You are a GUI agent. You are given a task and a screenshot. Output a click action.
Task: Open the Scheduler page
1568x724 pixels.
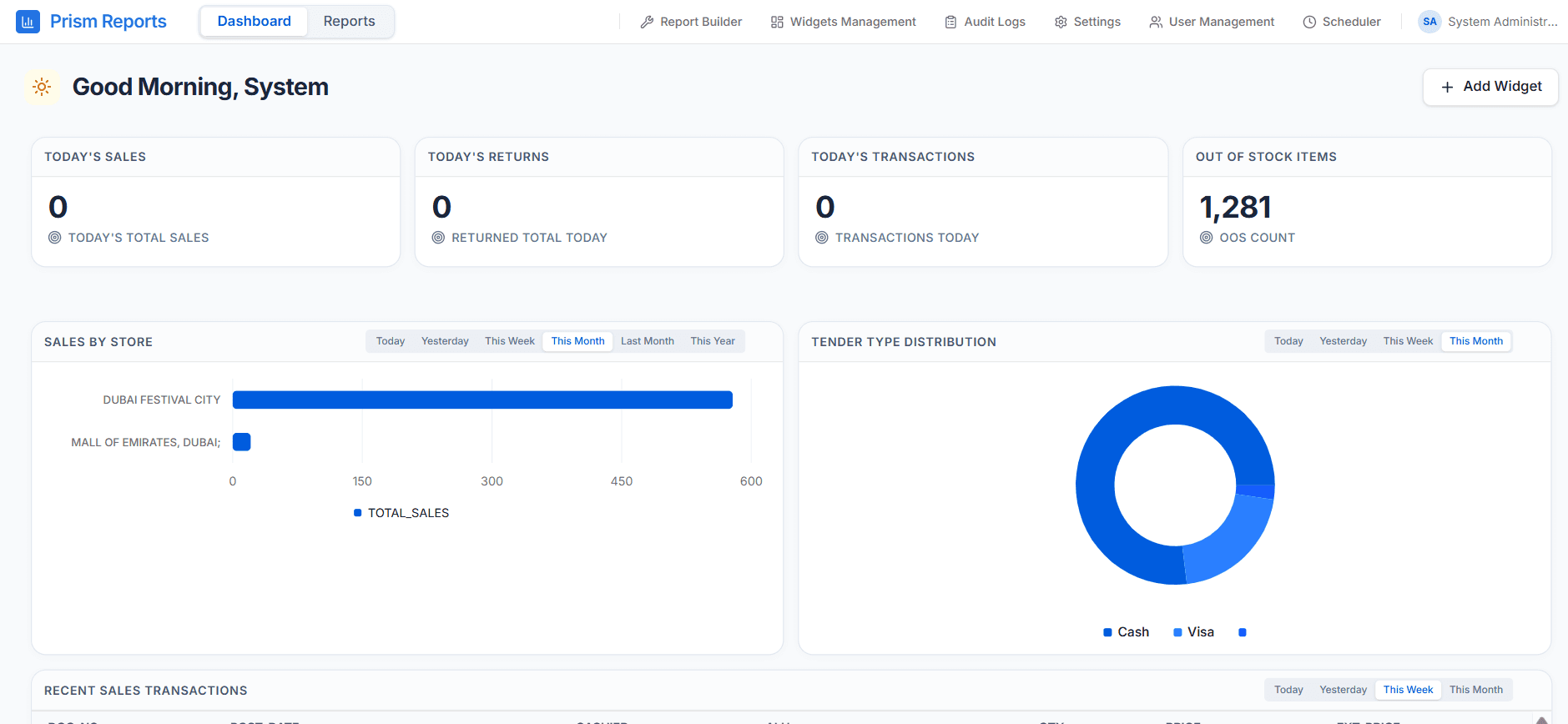click(x=1342, y=22)
